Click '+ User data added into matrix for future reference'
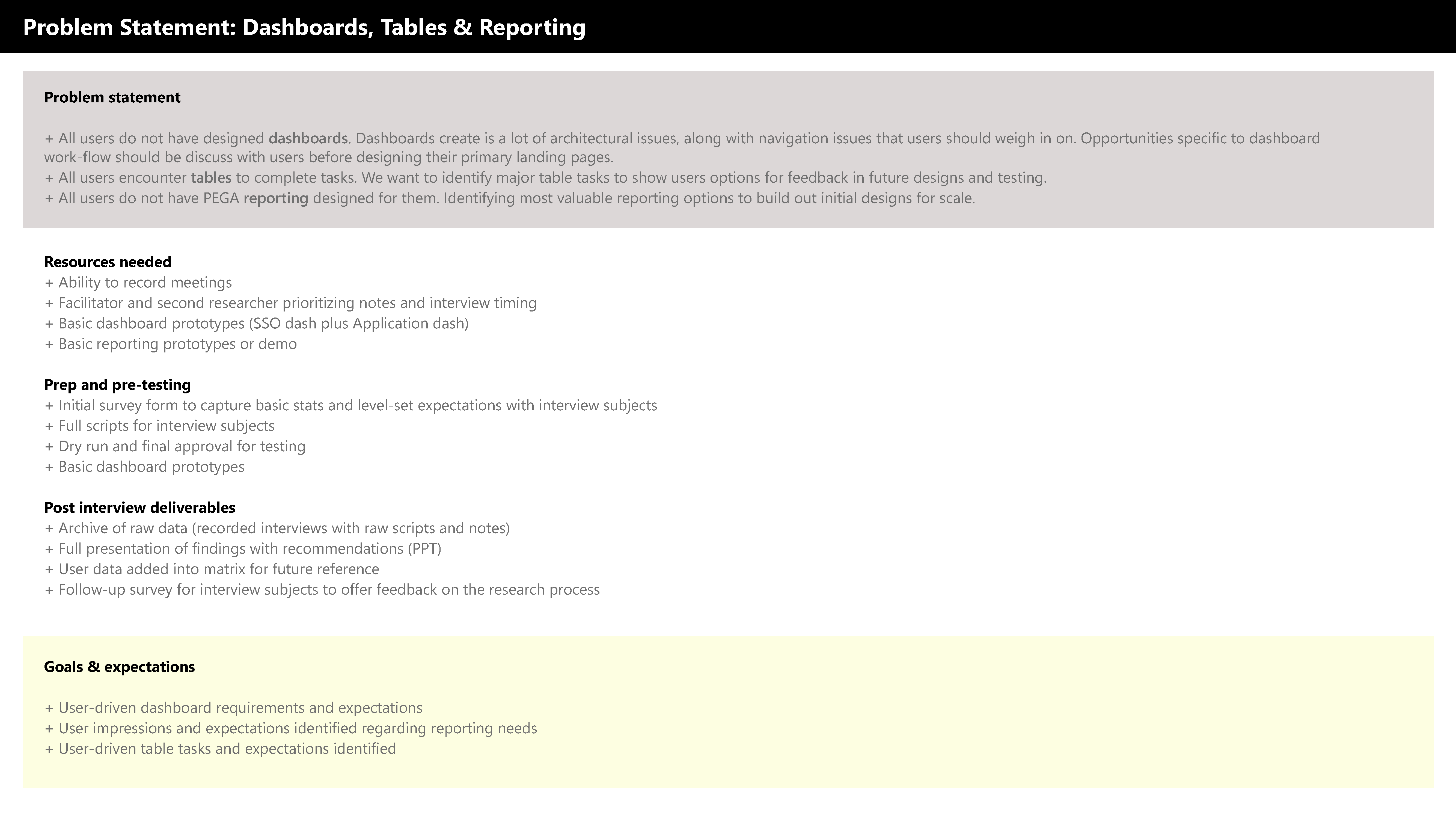Screen dimensions: 1456x819 tap(211, 569)
